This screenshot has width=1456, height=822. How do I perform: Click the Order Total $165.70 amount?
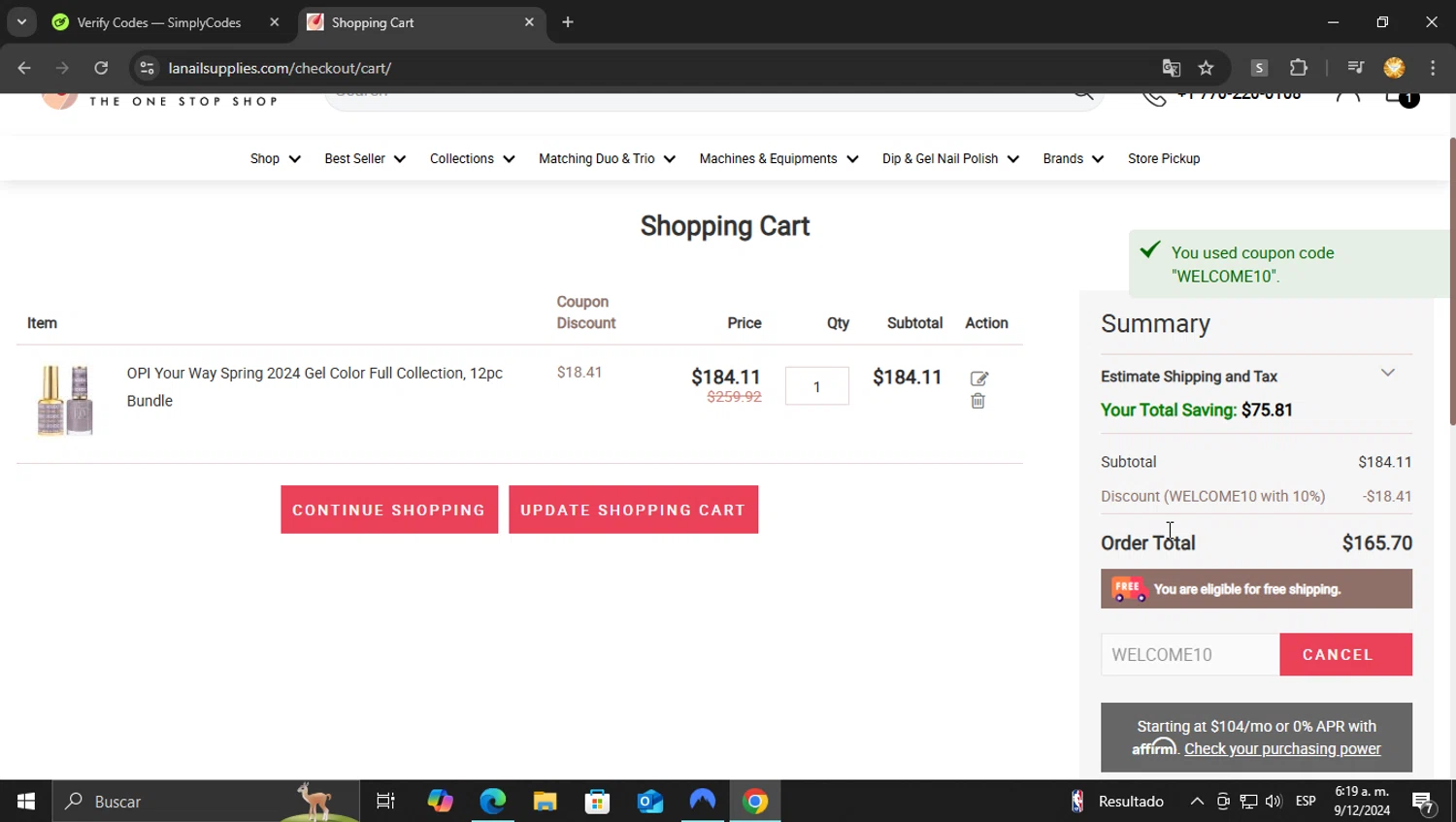[1376, 543]
